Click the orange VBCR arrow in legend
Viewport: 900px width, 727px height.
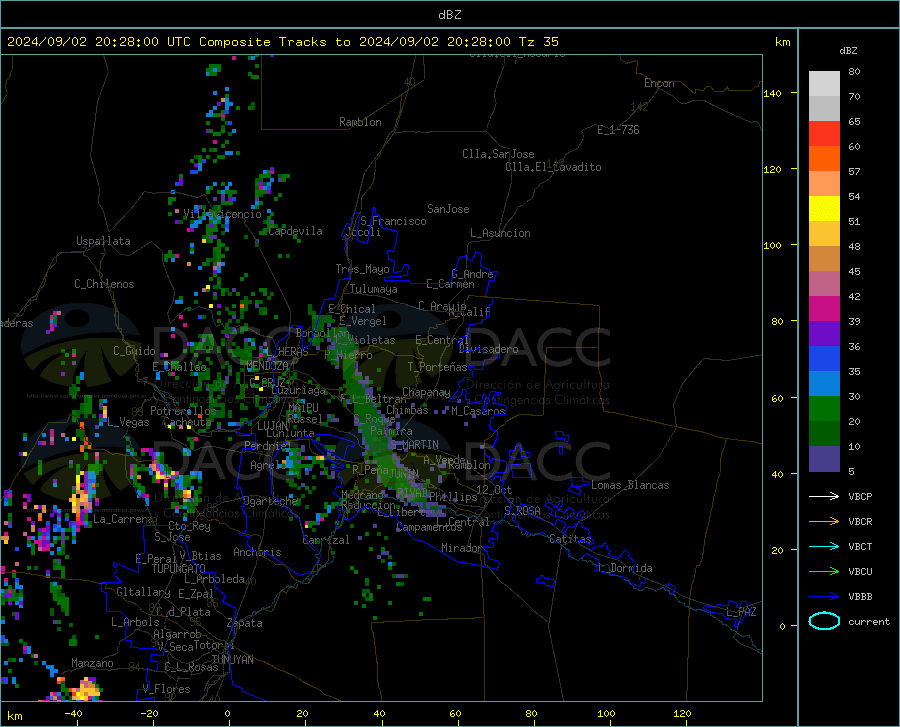pyautogui.click(x=824, y=522)
